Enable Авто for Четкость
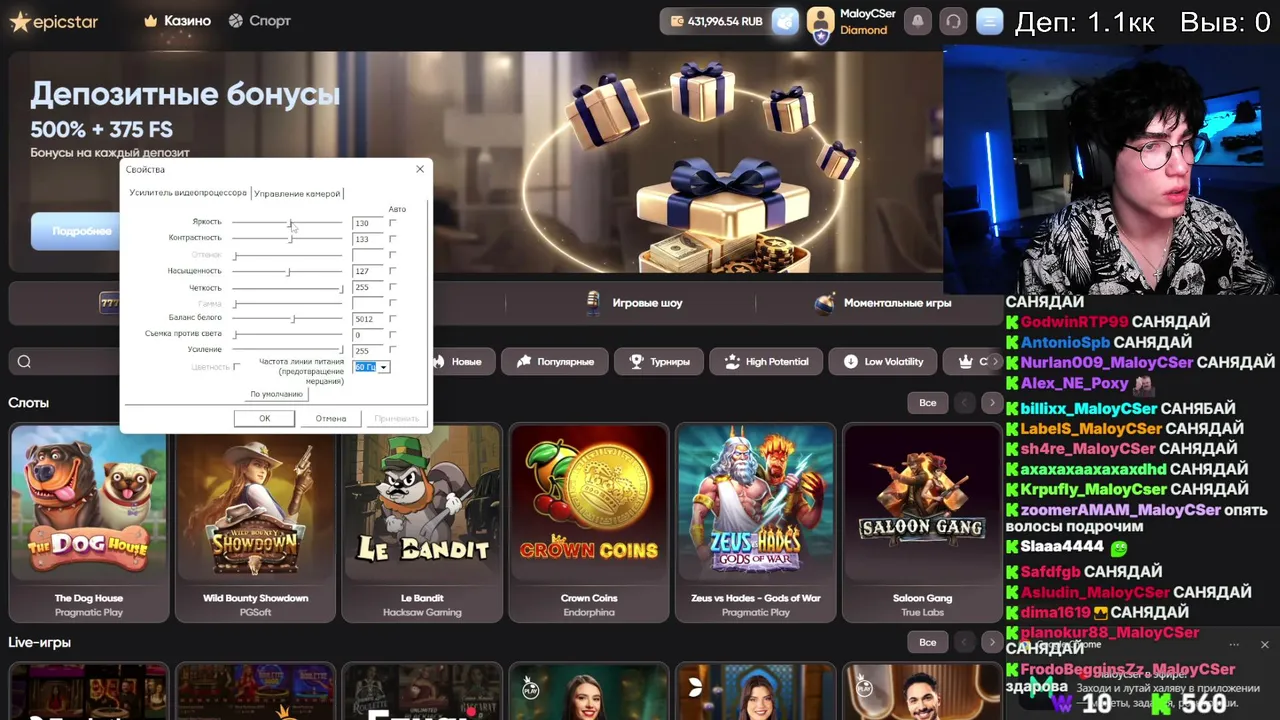Viewport: 1280px width, 720px height. [x=393, y=287]
